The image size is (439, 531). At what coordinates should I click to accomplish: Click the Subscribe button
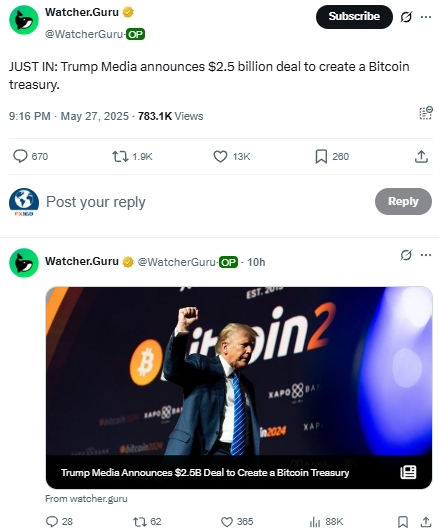[x=354, y=17]
